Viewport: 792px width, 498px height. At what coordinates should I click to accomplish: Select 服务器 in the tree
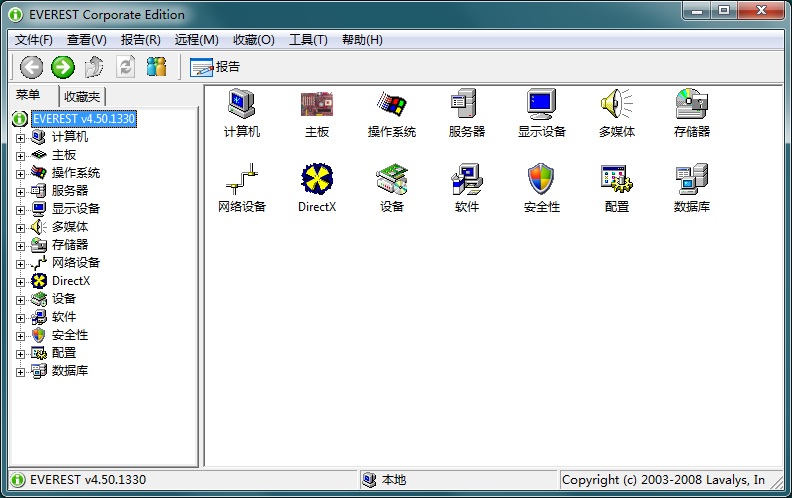coord(70,191)
